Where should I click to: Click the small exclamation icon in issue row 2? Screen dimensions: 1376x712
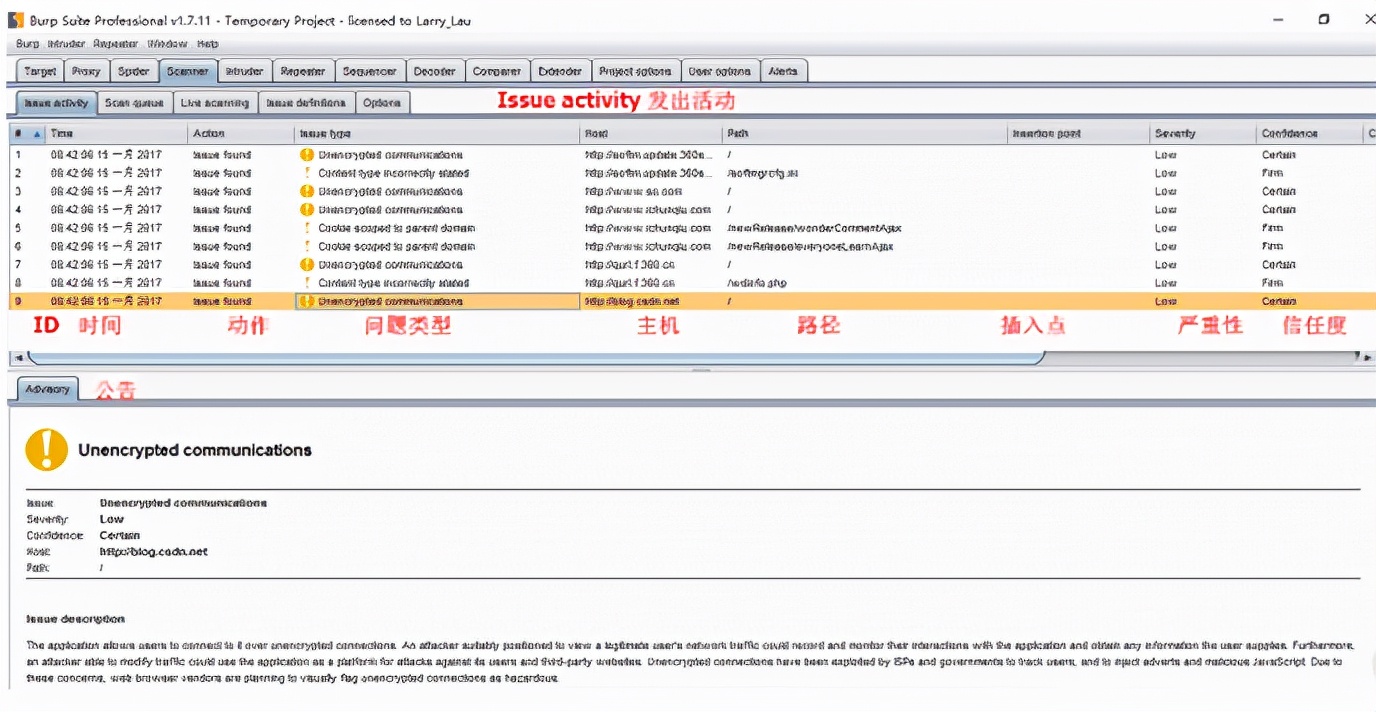(x=307, y=173)
